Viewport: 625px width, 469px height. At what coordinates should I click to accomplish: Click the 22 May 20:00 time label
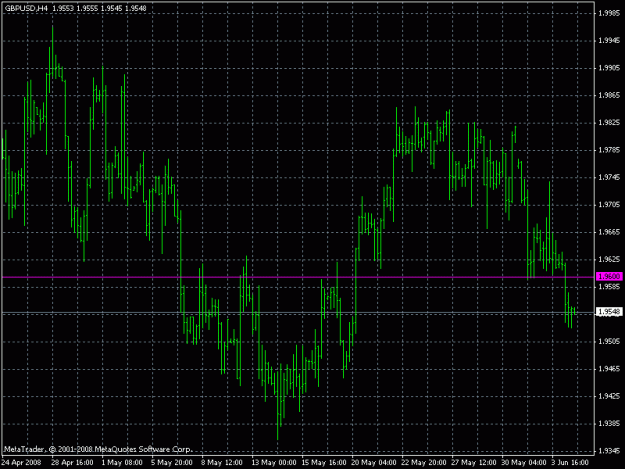(x=424, y=463)
